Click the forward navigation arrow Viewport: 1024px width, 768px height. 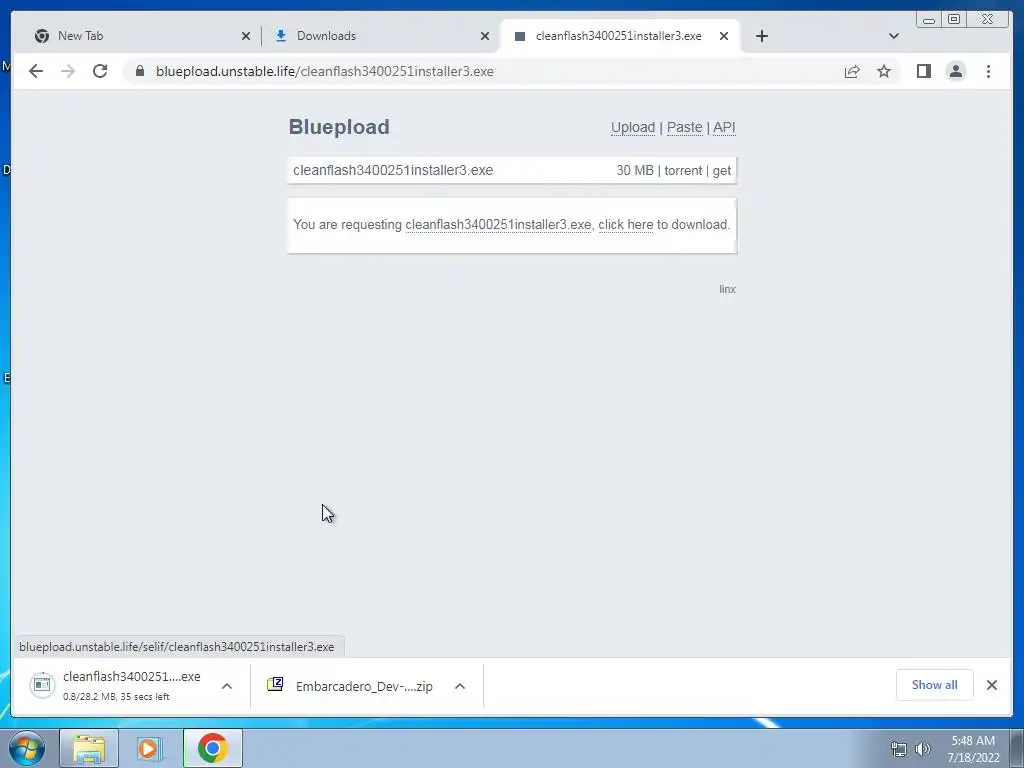coord(68,71)
